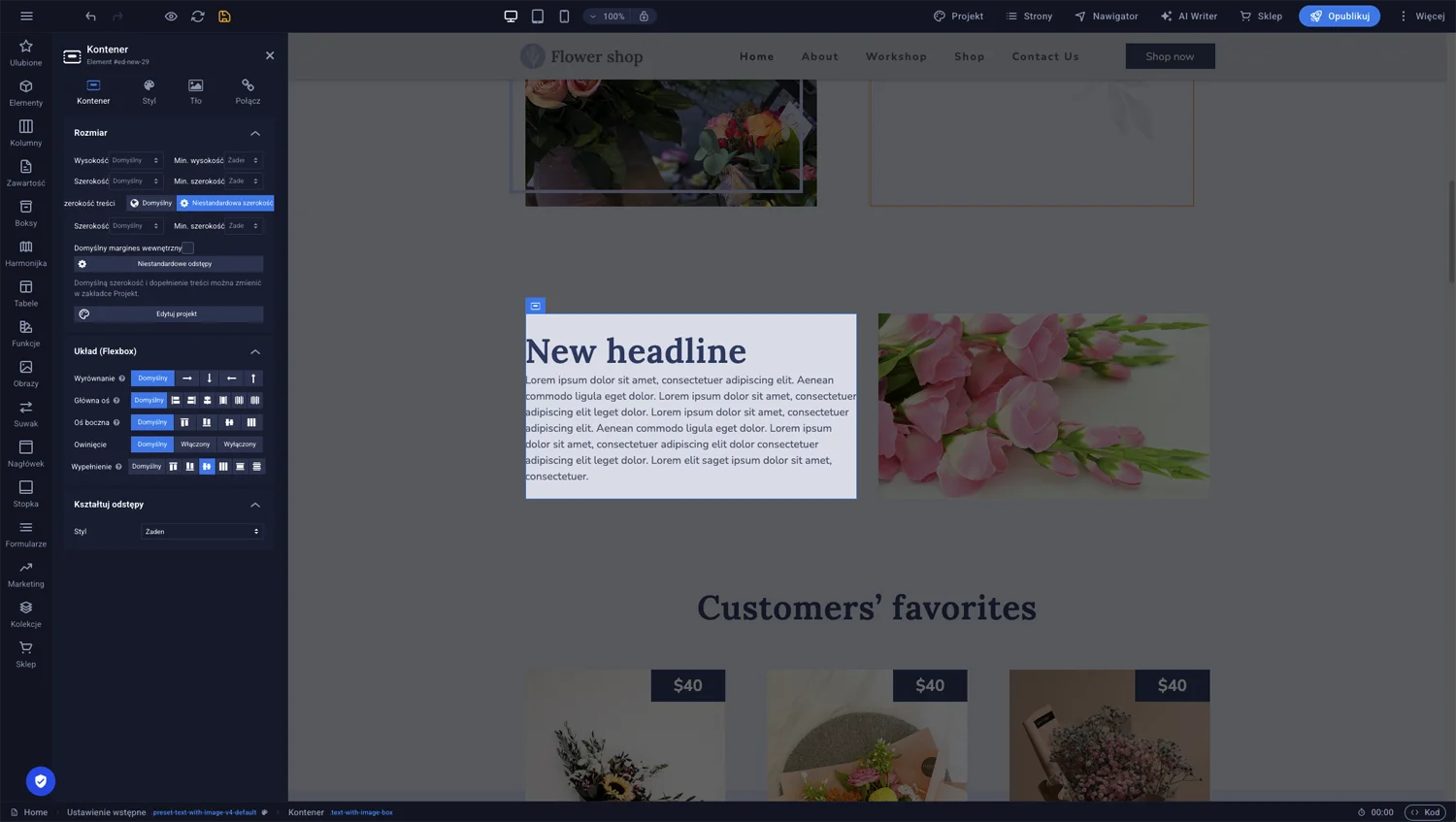Image resolution: width=1456 pixels, height=822 pixels.
Task: Select Niestandardowa szerokość option
Action: [x=225, y=203]
